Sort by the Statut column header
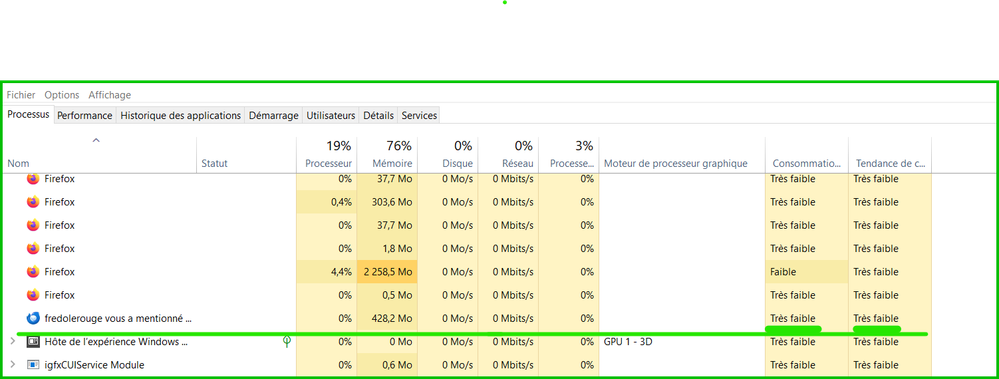 coord(247,155)
